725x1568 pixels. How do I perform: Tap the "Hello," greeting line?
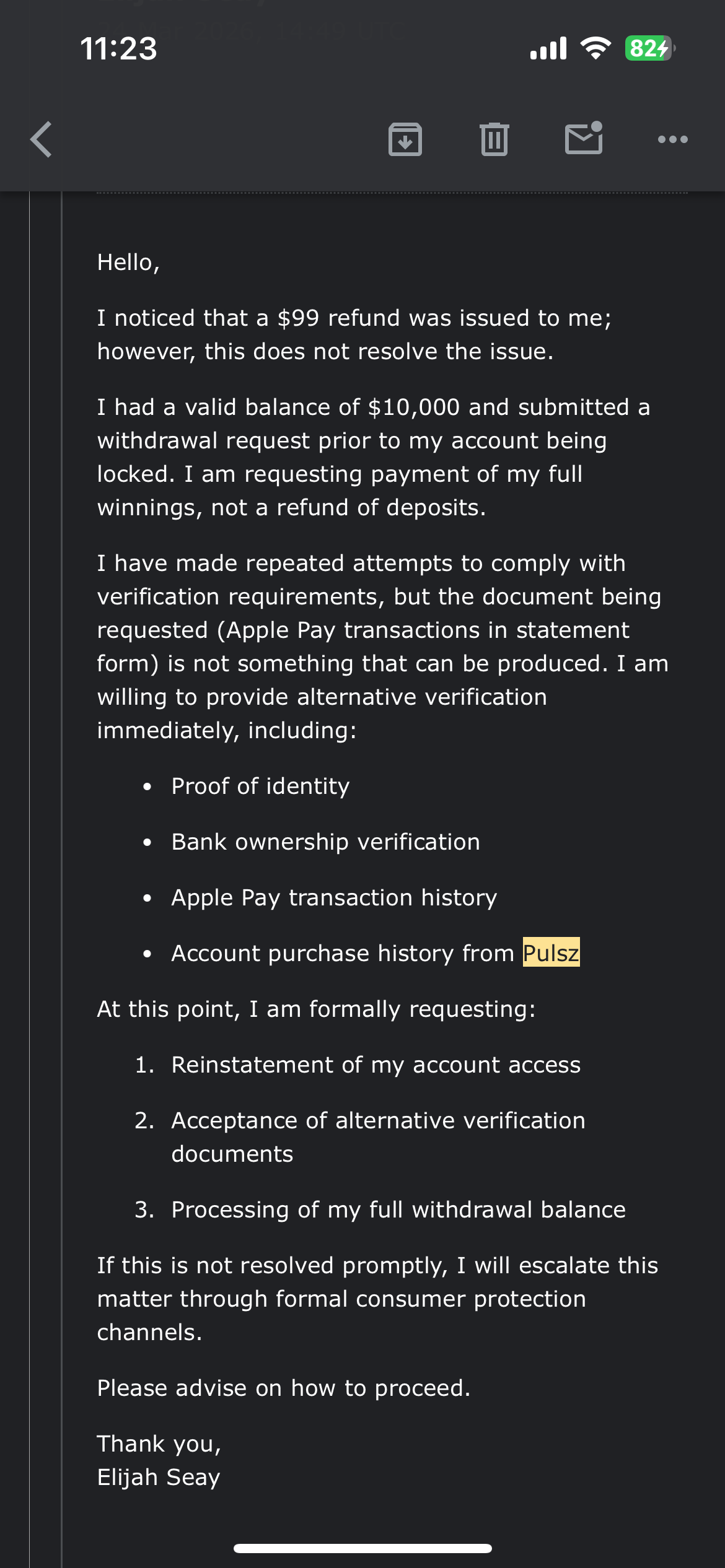(x=128, y=262)
